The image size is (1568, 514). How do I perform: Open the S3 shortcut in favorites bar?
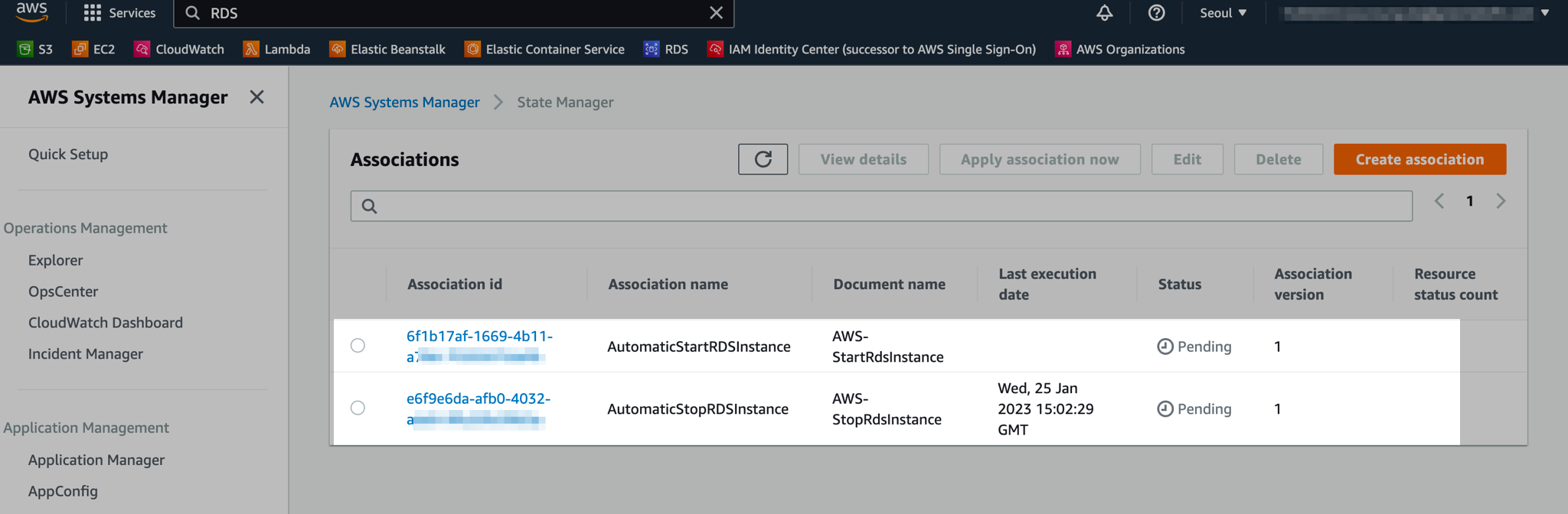tap(35, 49)
